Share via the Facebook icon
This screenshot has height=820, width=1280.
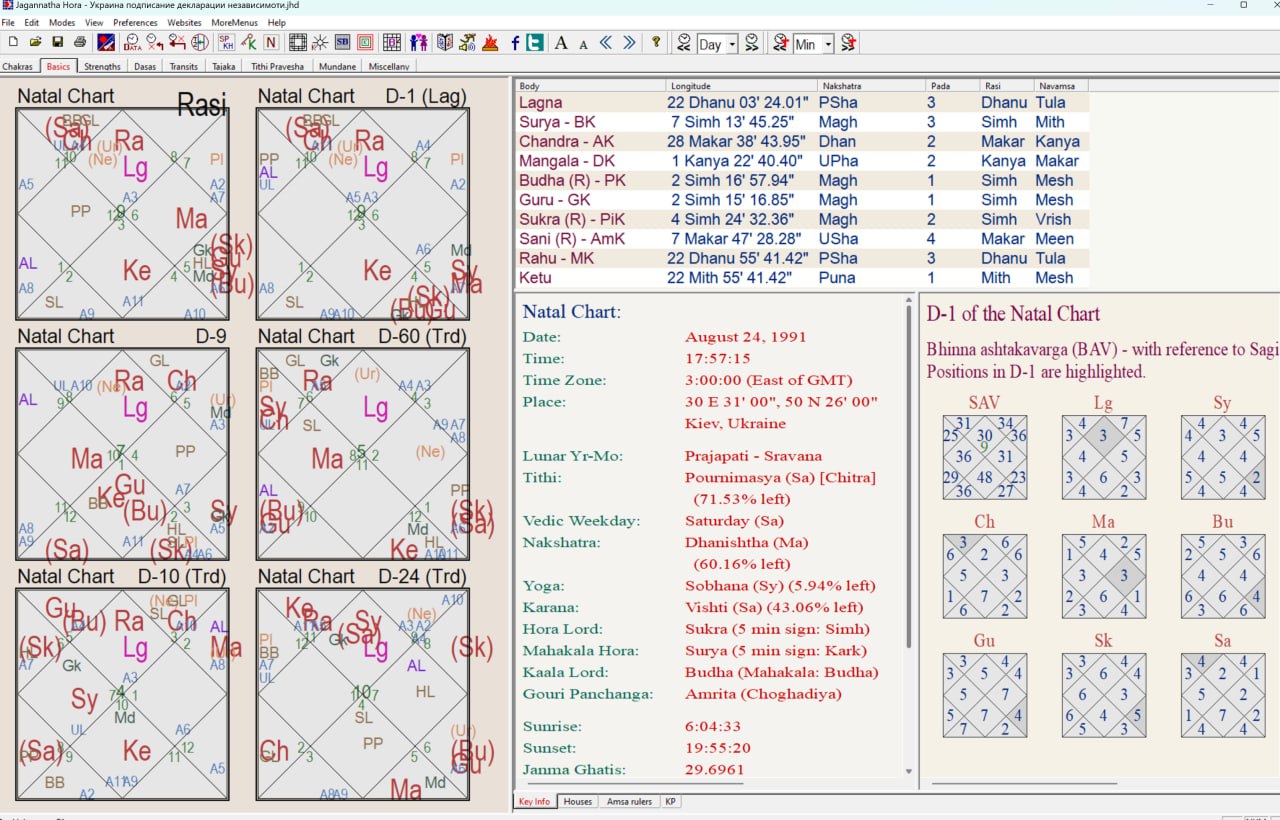pos(515,43)
